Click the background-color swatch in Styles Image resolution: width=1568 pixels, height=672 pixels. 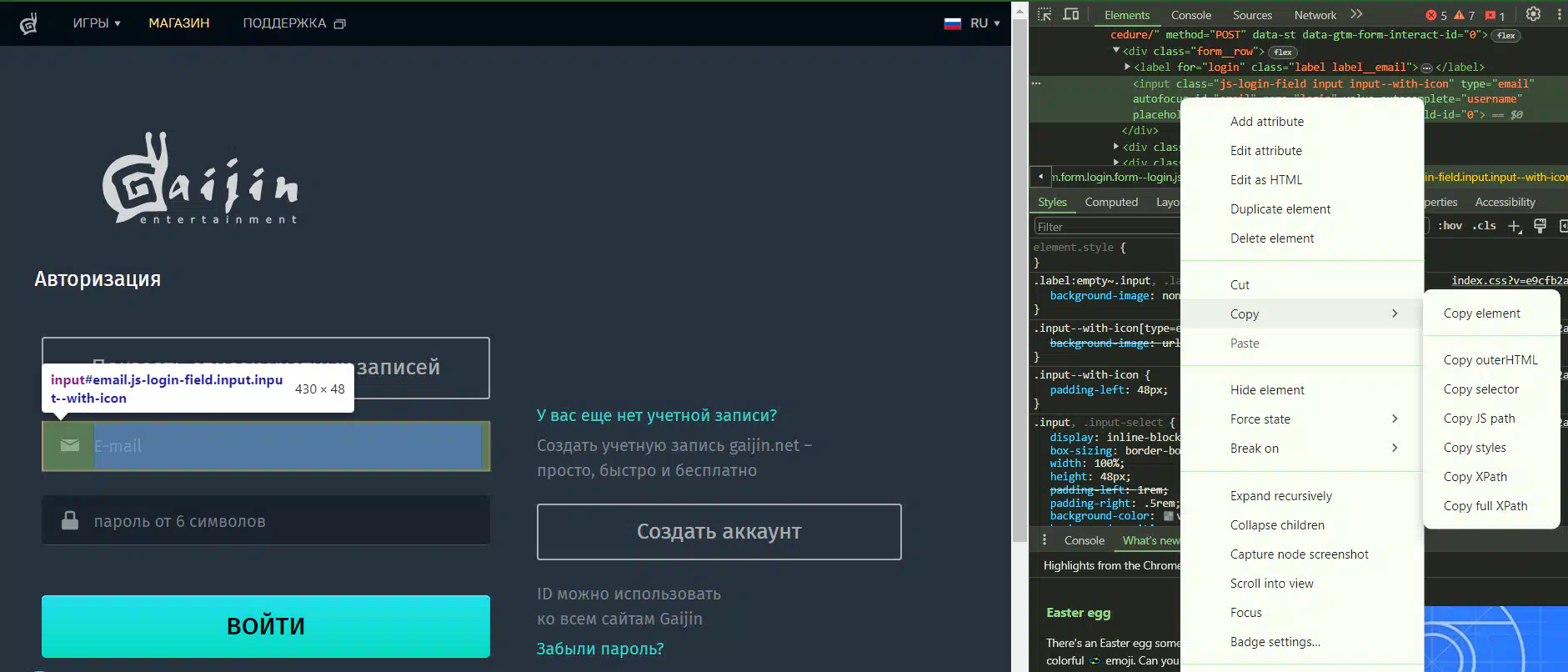click(1168, 516)
